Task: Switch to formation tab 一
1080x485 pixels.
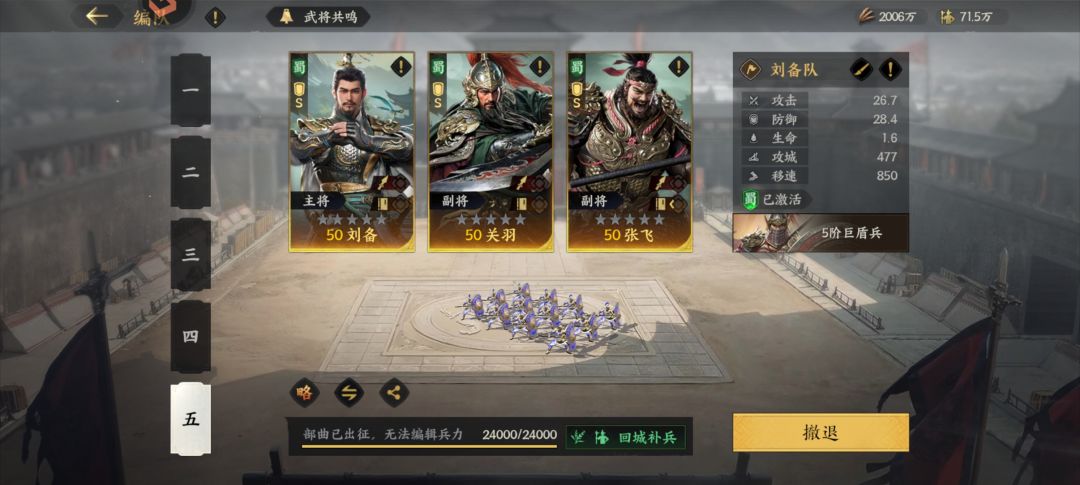Action: [191, 90]
